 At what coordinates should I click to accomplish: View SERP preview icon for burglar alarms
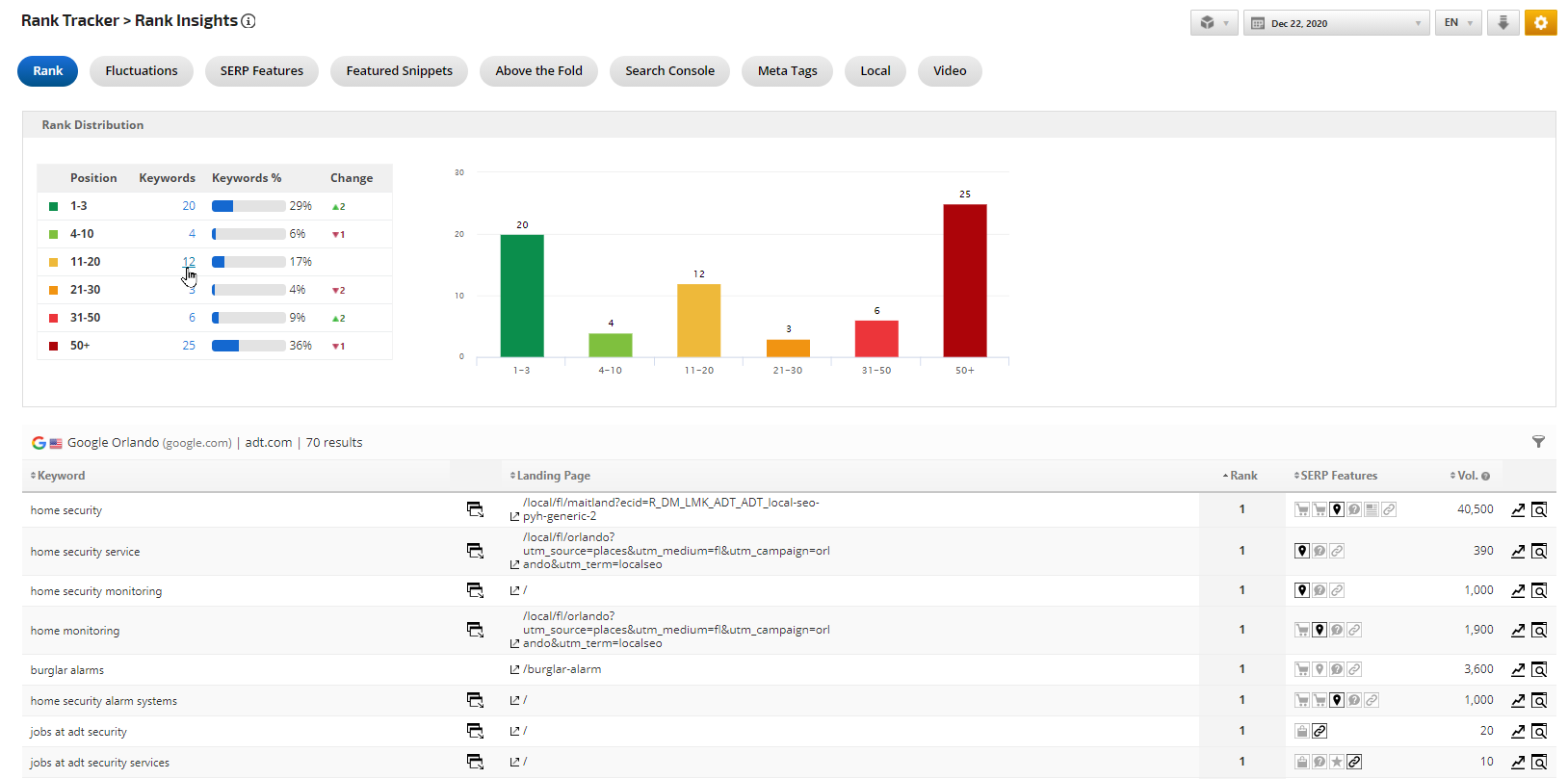point(1539,670)
